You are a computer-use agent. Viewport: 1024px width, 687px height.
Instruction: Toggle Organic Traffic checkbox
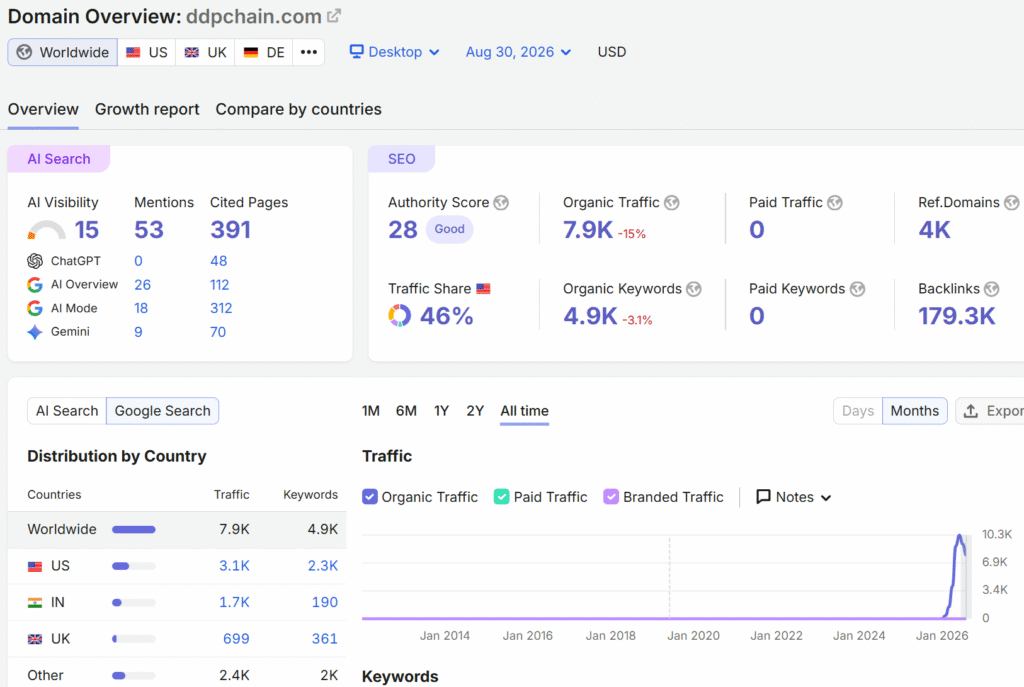370,497
